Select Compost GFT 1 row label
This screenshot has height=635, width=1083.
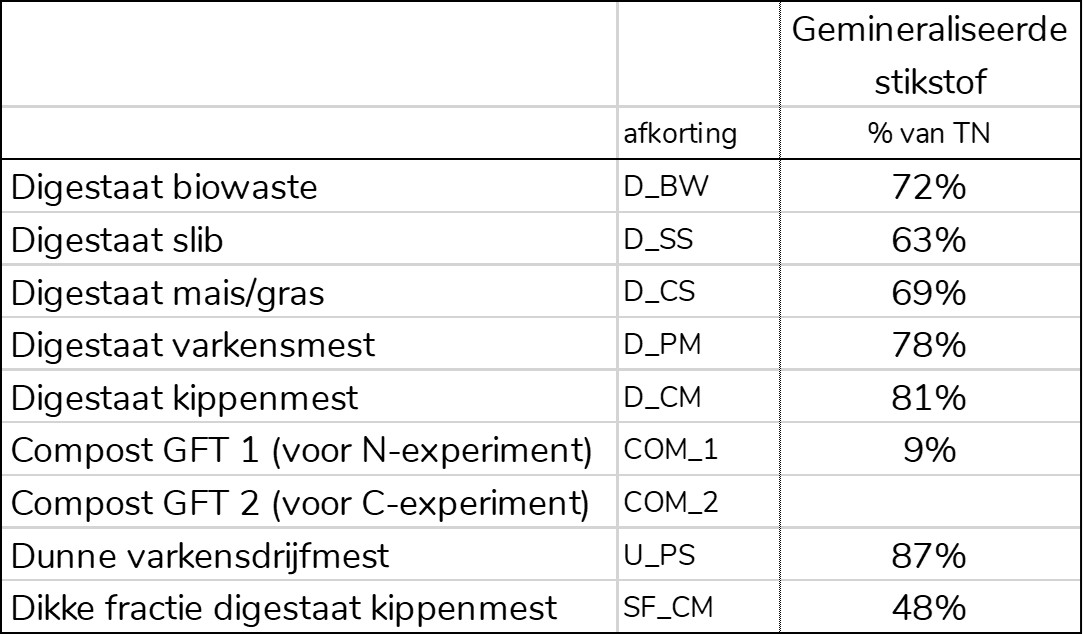[x=301, y=451]
